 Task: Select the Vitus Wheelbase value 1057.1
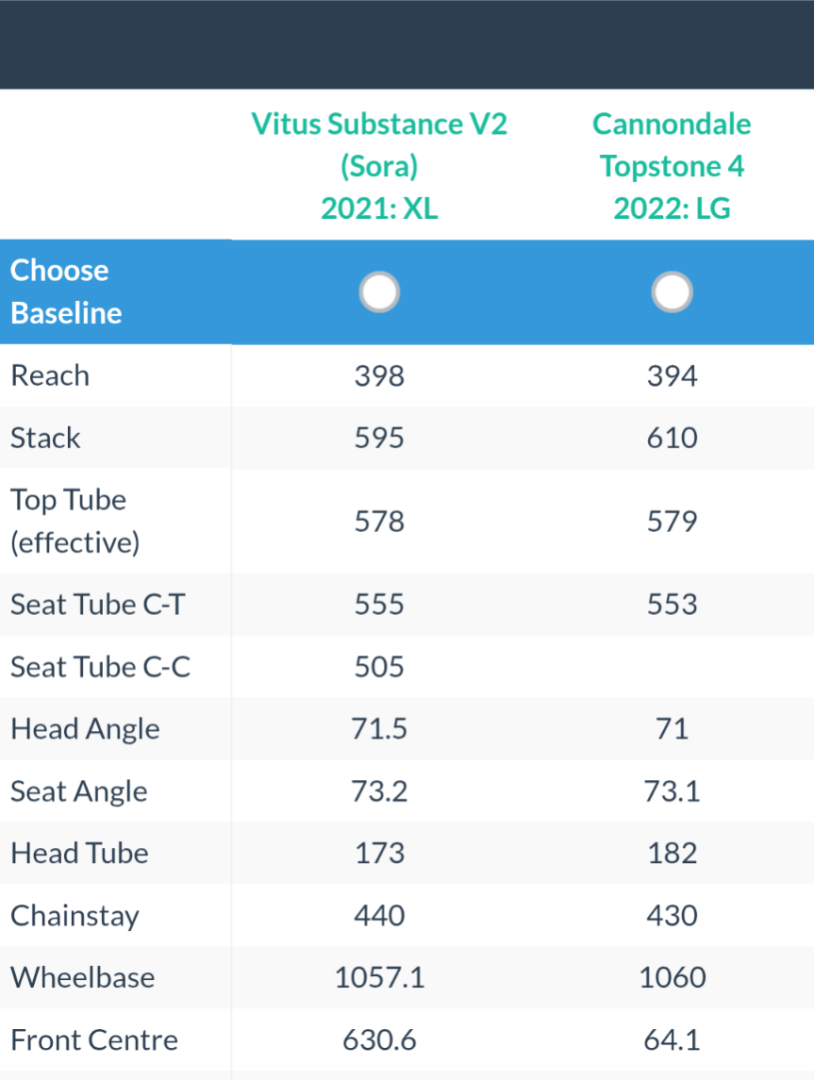point(379,977)
